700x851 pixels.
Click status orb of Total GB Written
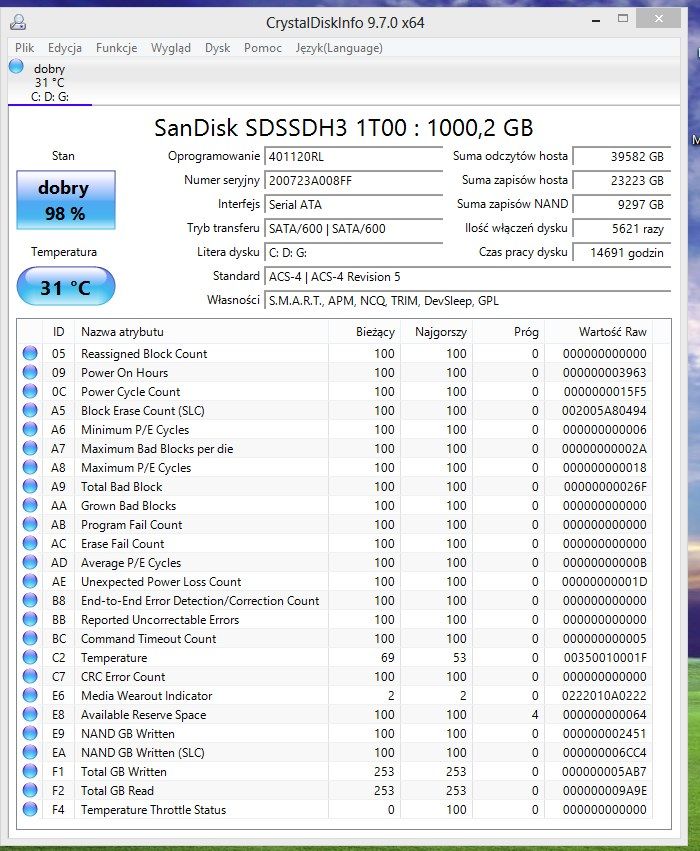pos(30,771)
